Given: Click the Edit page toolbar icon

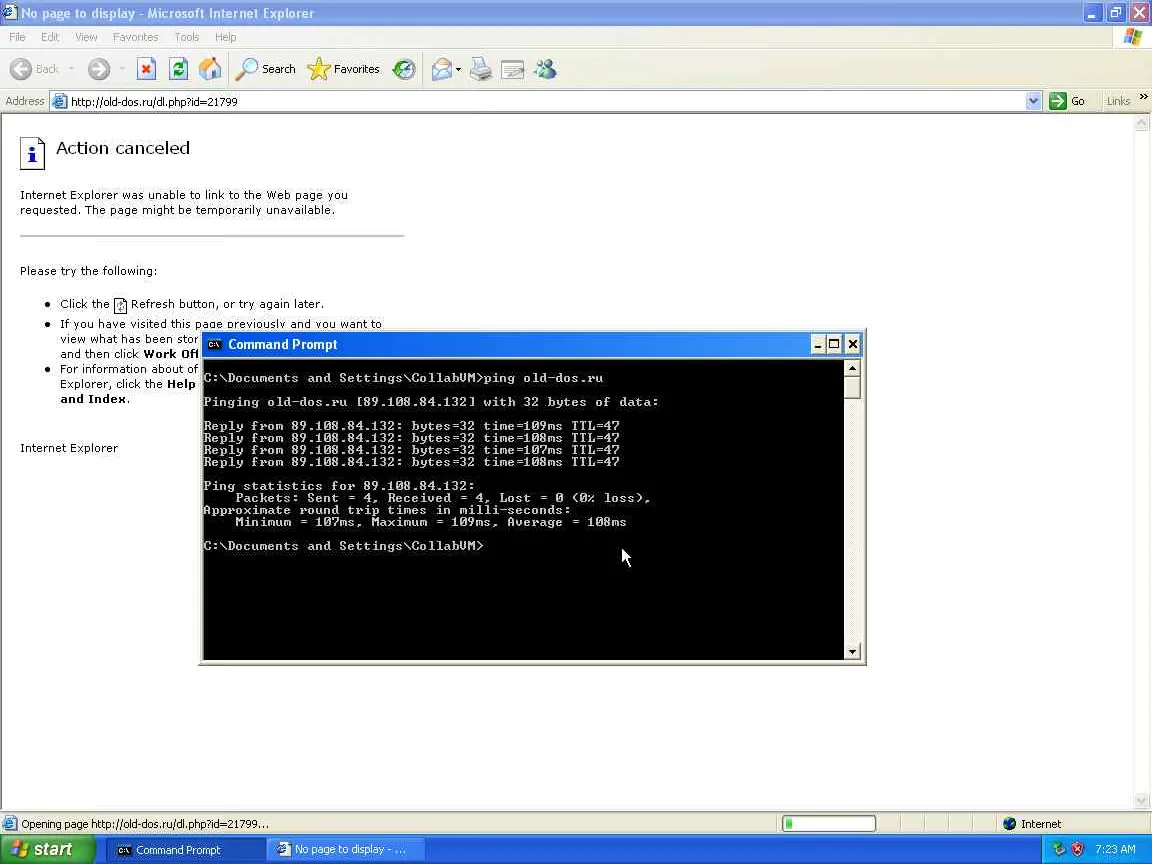Looking at the screenshot, I should pos(513,70).
